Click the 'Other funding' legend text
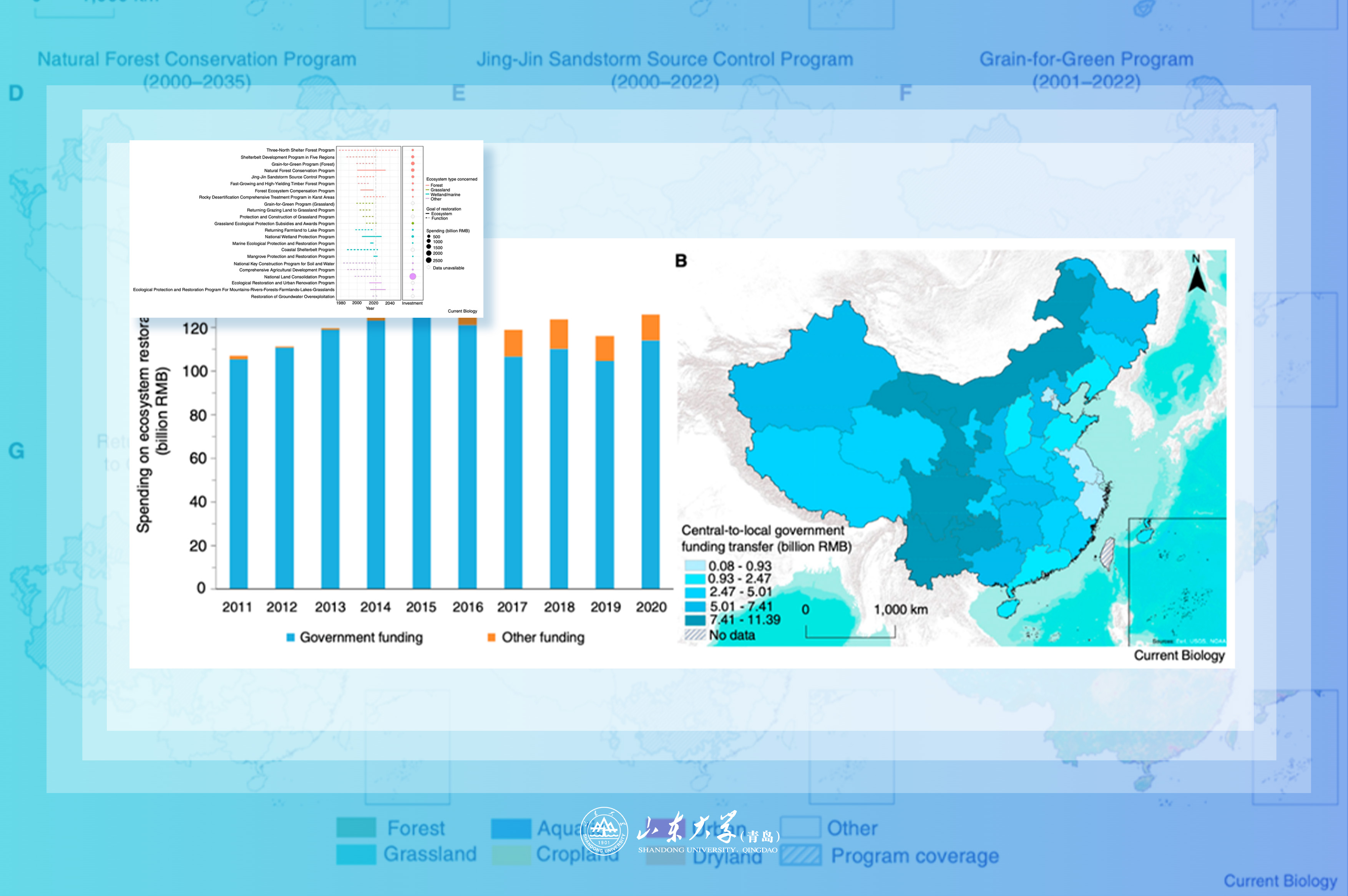The width and height of the screenshot is (1348, 896). point(543,637)
